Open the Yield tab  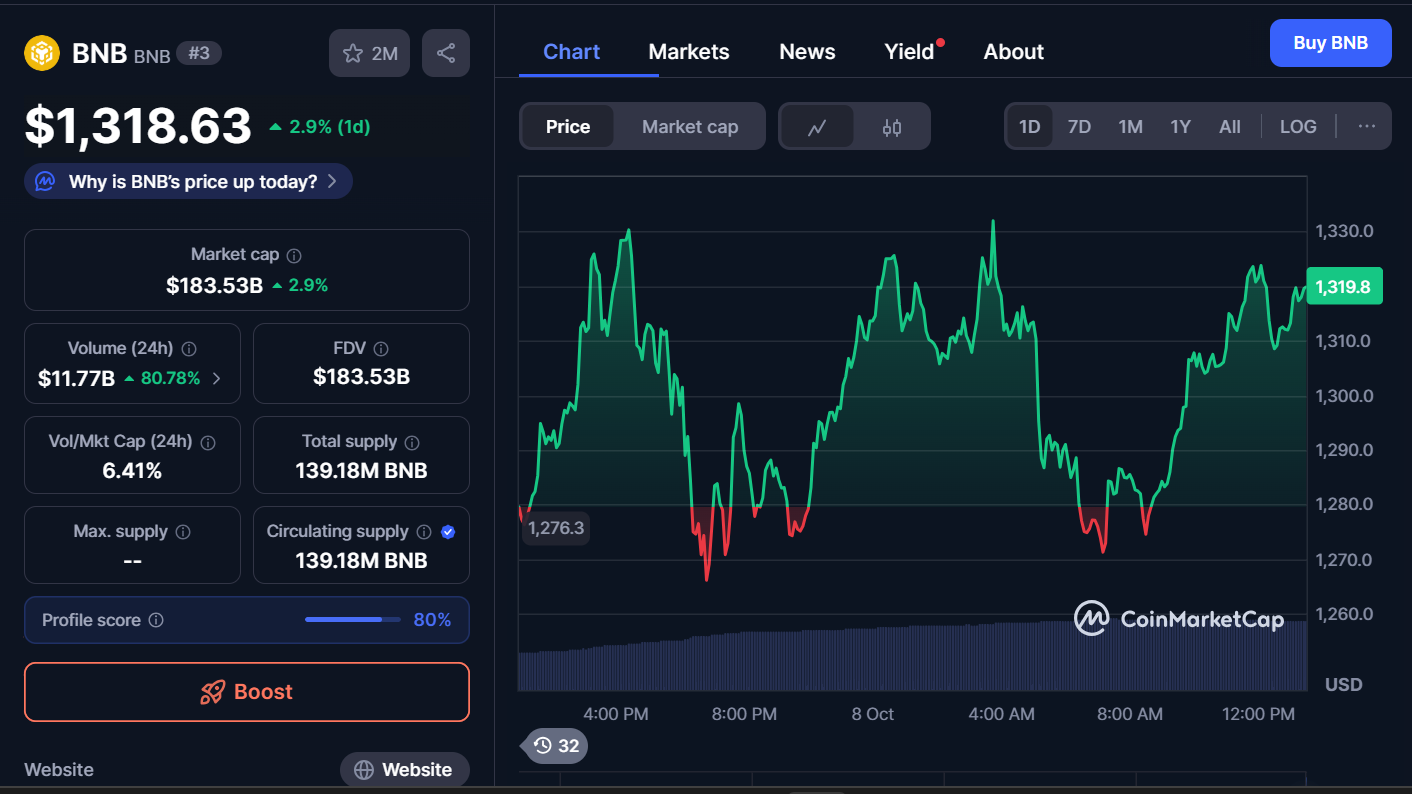click(x=909, y=52)
